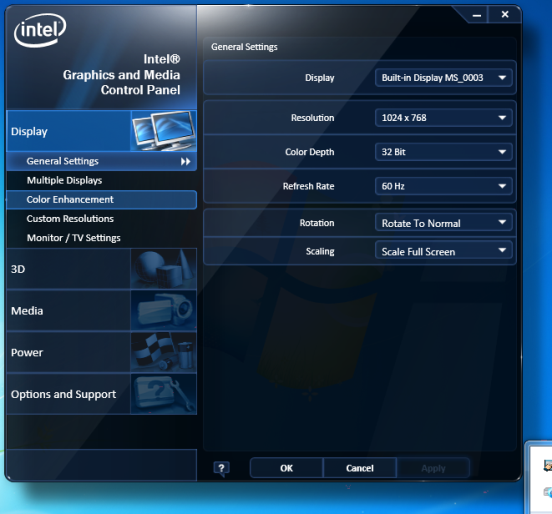Open Monitor / TV Settings
The image size is (552, 514).
click(x=101, y=238)
